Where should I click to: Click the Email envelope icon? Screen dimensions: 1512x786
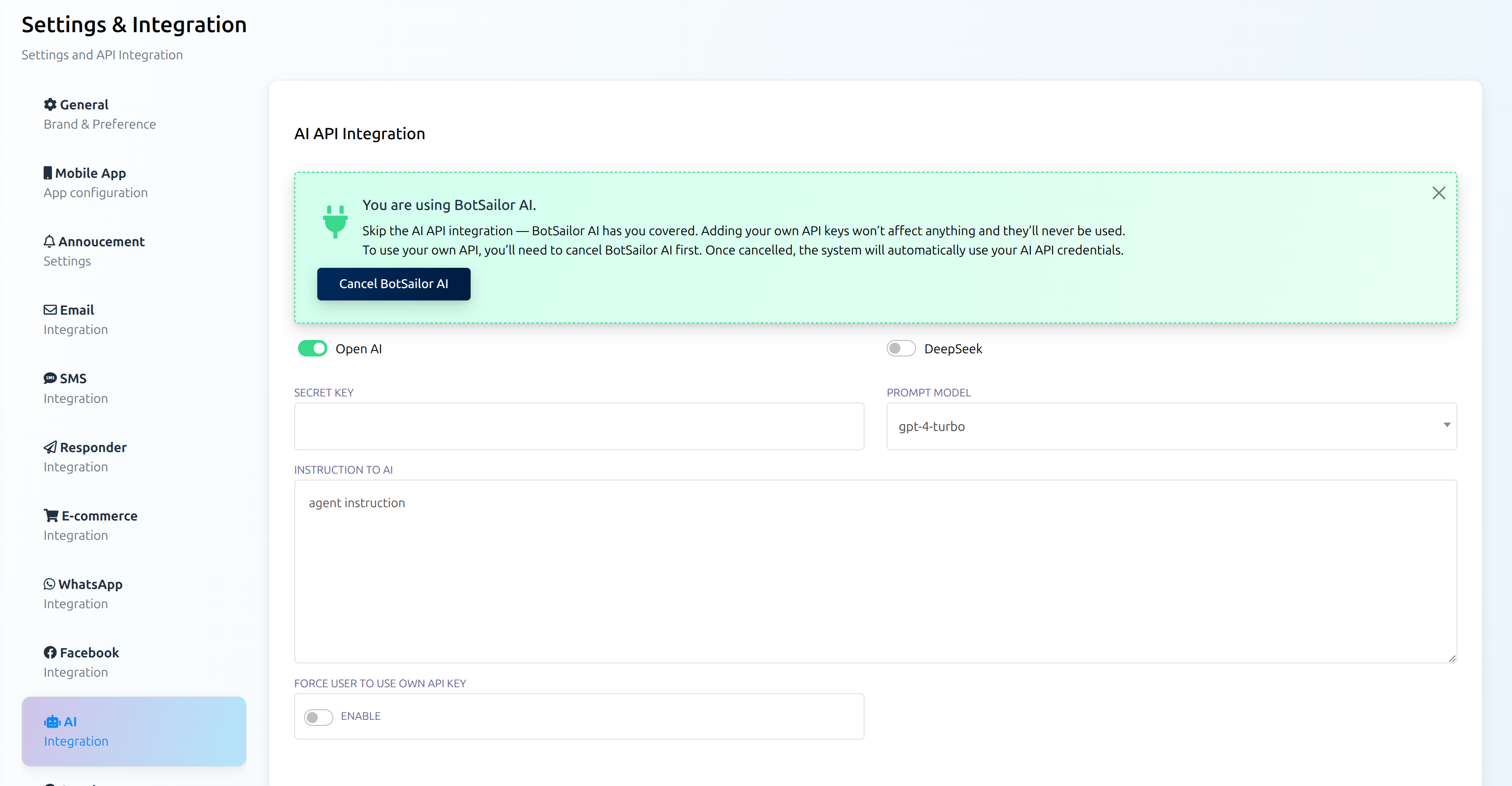coord(50,310)
